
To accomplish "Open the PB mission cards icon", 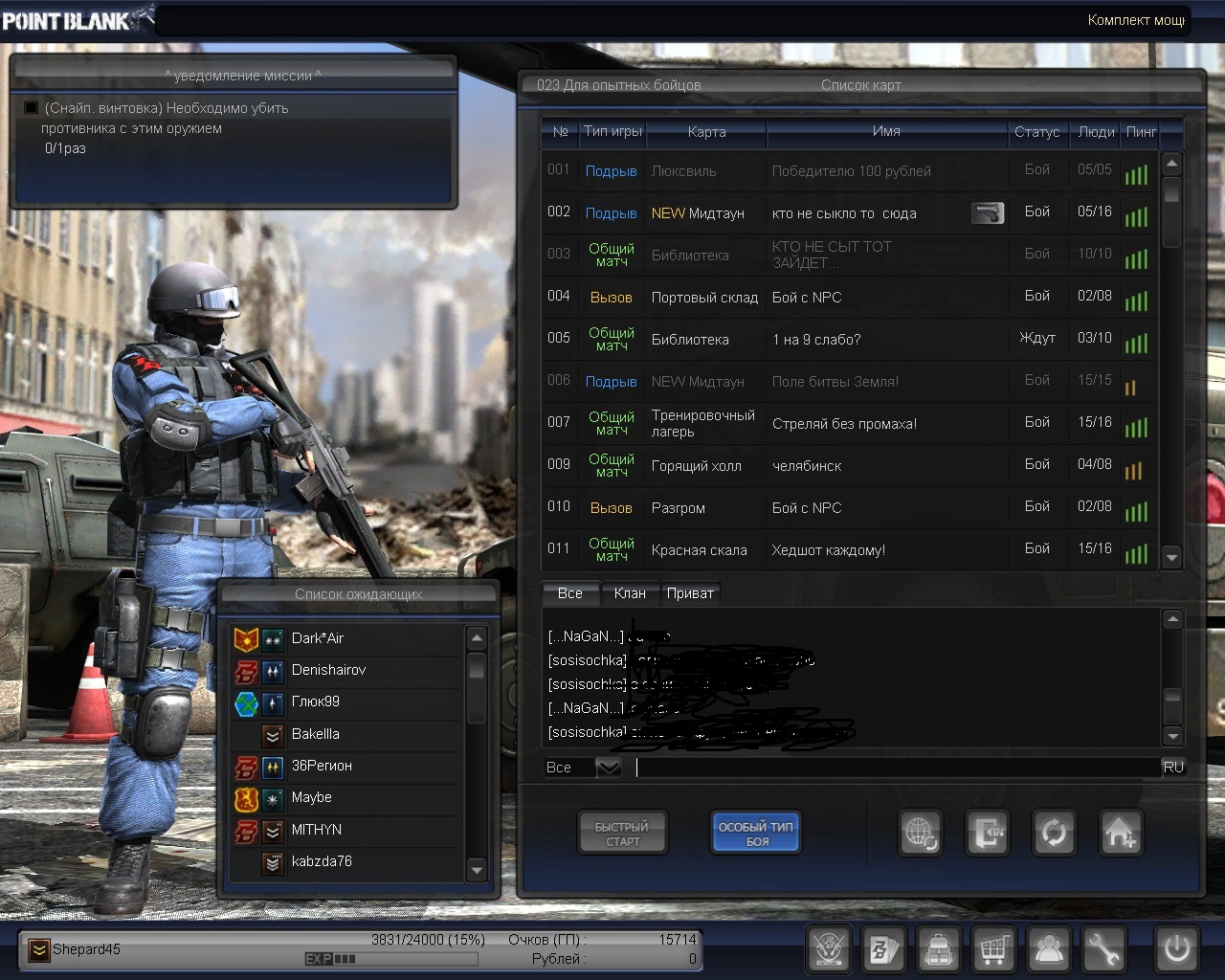I will [x=883, y=949].
